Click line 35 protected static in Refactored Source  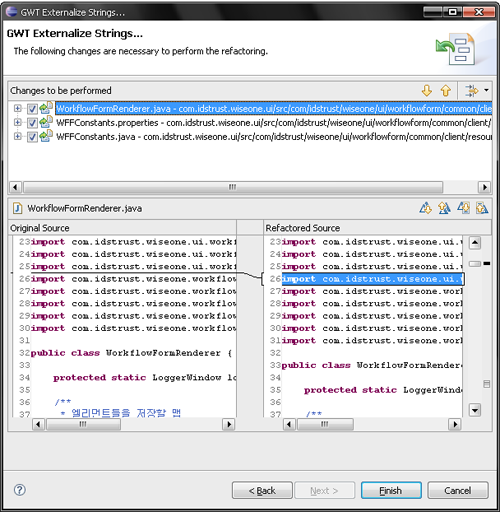(383, 390)
